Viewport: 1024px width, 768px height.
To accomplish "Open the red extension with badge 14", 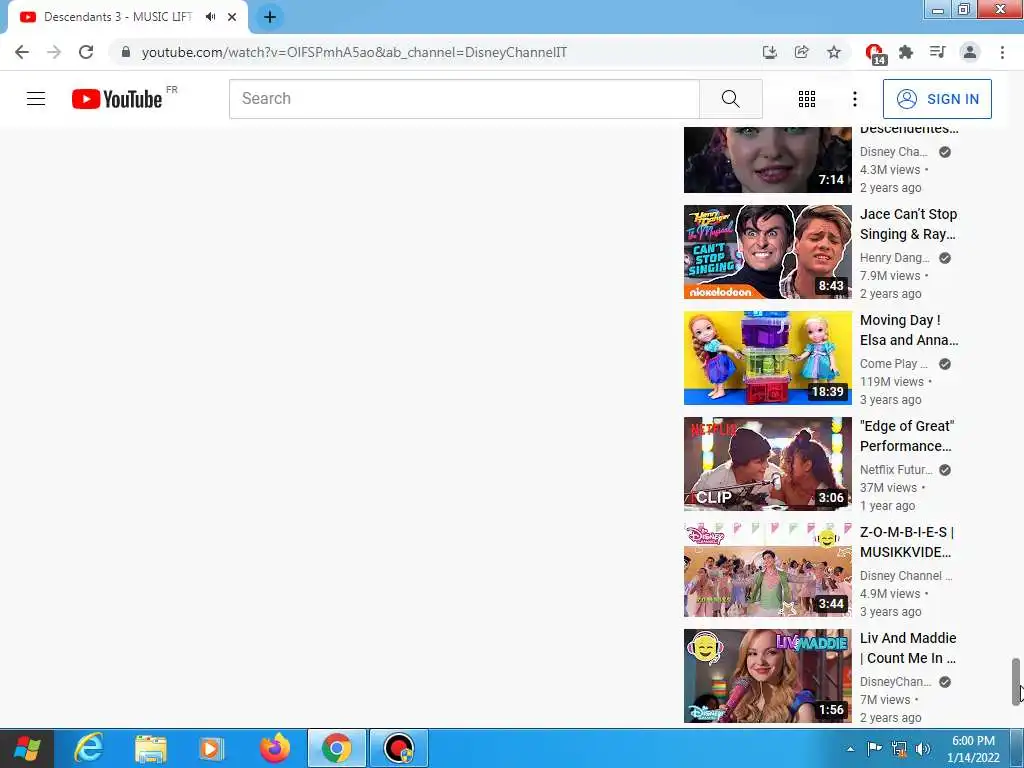I will pyautogui.click(x=874, y=53).
